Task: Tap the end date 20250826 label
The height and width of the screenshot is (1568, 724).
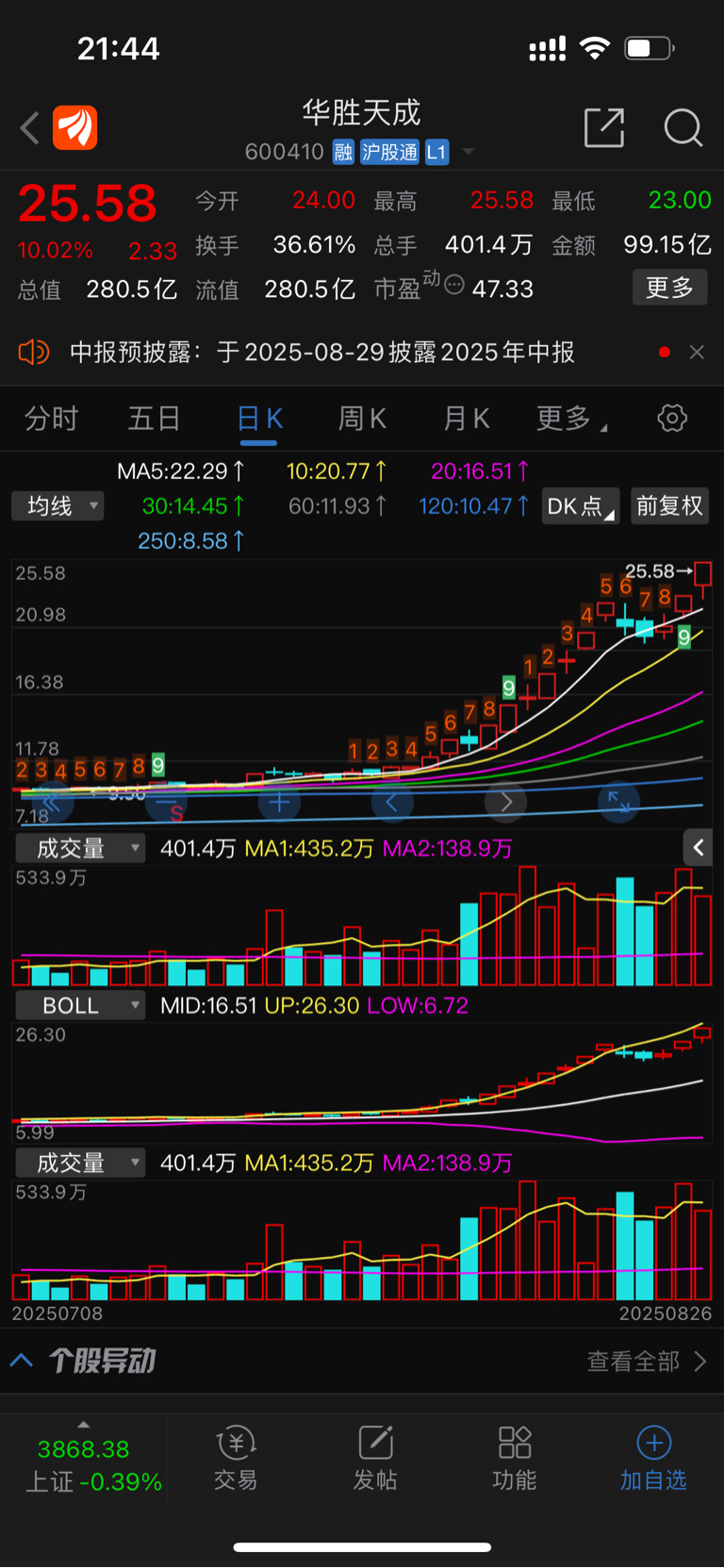Action: click(x=666, y=1313)
